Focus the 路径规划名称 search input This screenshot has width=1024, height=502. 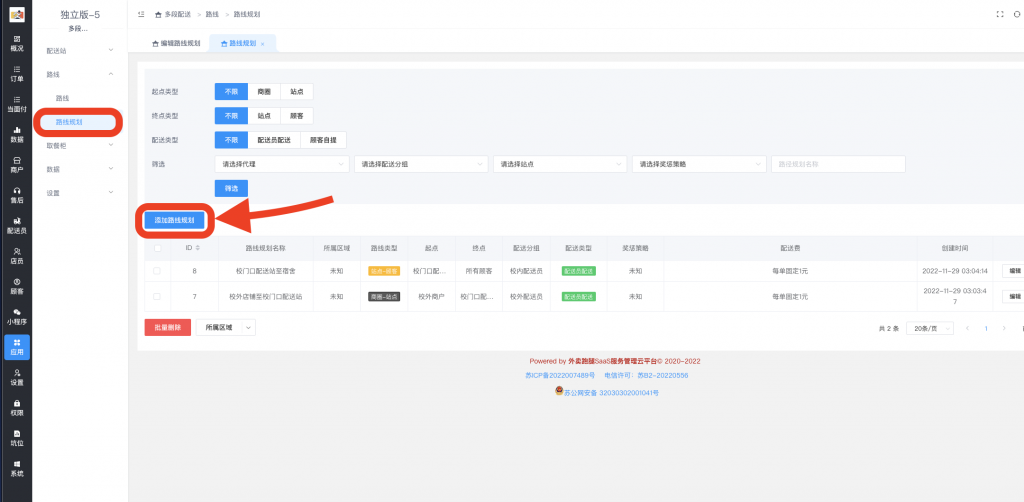(x=838, y=164)
